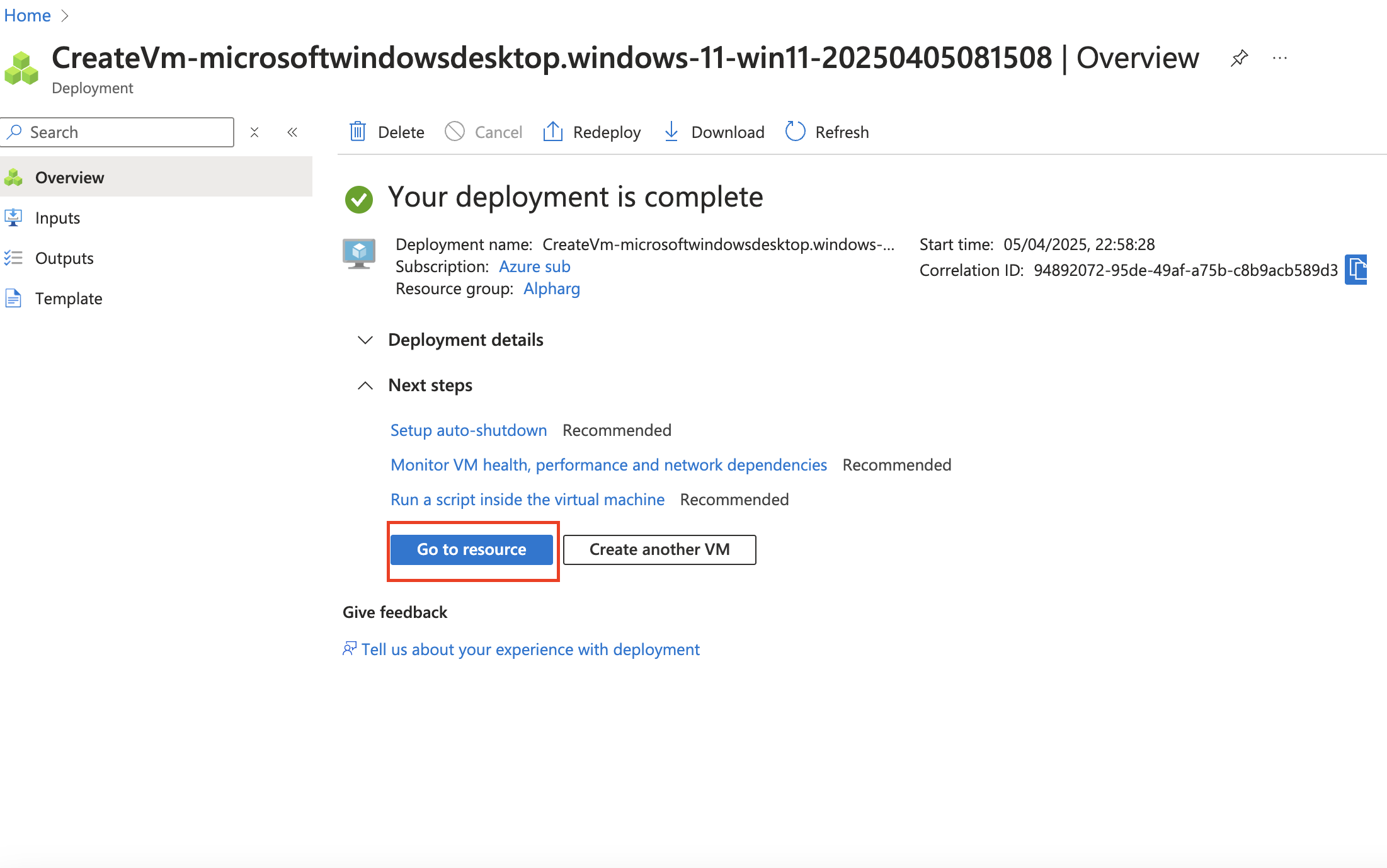Collapse the Next steps chevron

pyautogui.click(x=365, y=385)
